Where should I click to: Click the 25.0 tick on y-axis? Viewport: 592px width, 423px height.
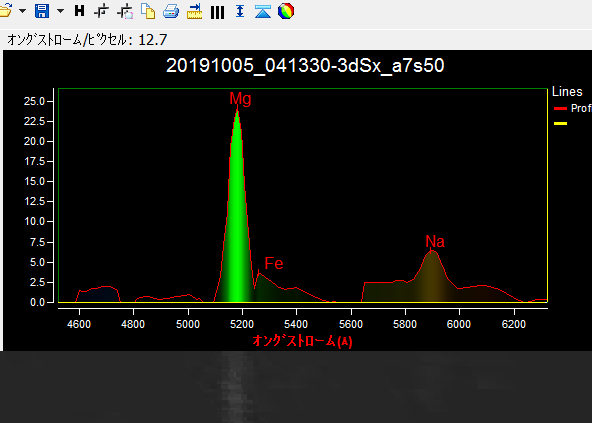(34, 101)
